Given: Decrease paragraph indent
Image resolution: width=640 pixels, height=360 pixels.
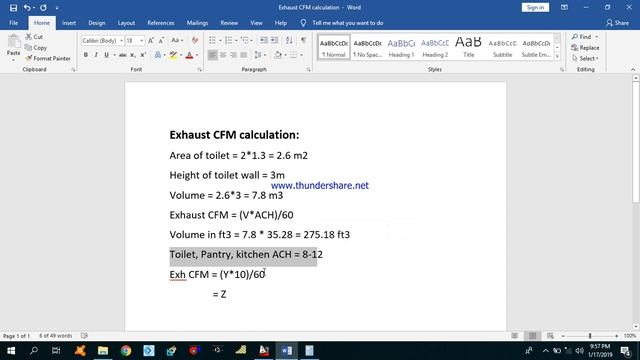Looking at the screenshot, I should coord(264,40).
